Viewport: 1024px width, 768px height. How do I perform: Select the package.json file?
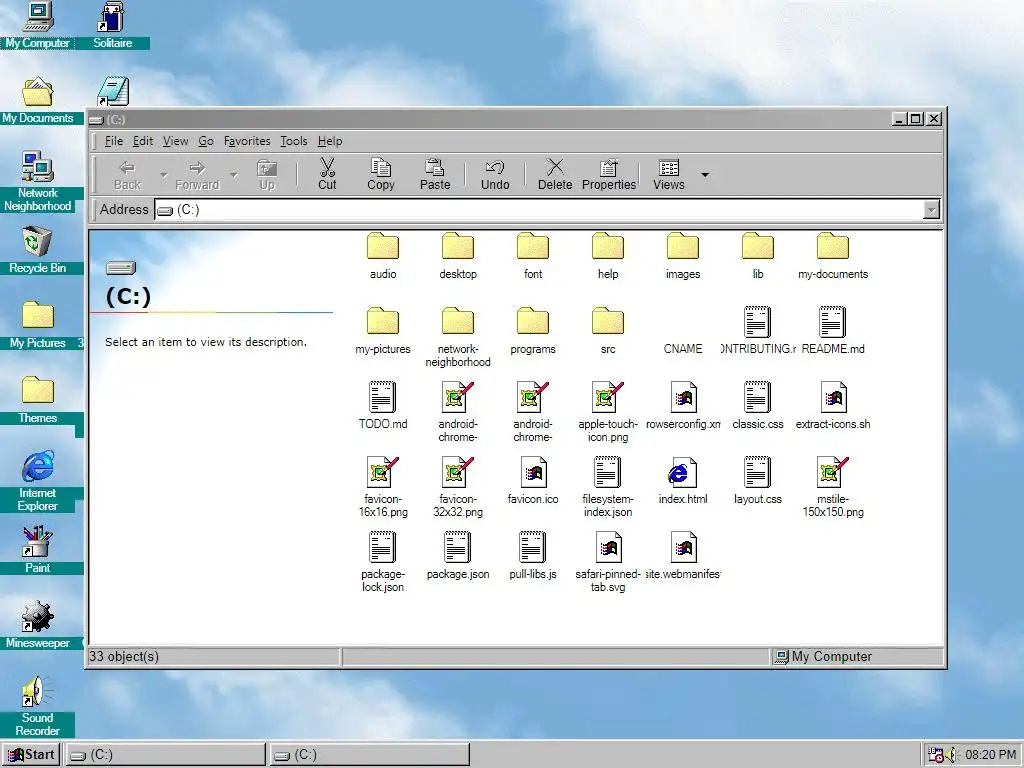pos(458,556)
